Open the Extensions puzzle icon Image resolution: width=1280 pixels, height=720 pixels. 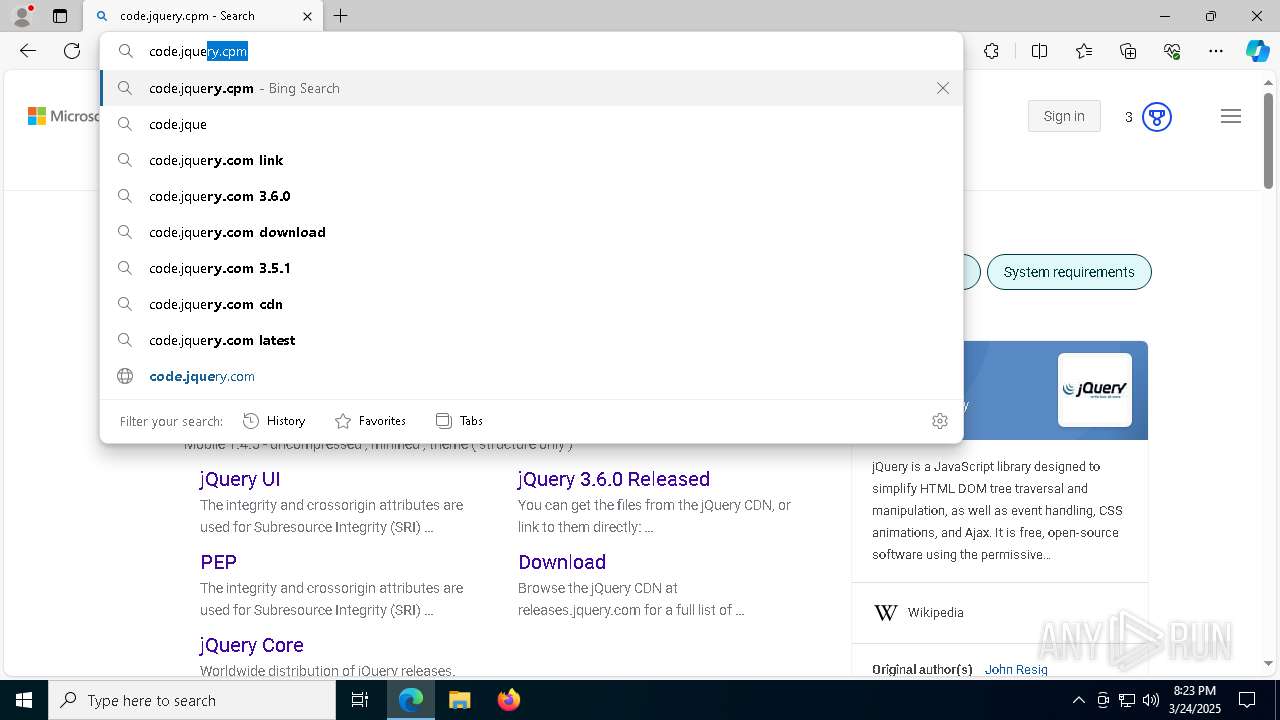pyautogui.click(x=991, y=51)
